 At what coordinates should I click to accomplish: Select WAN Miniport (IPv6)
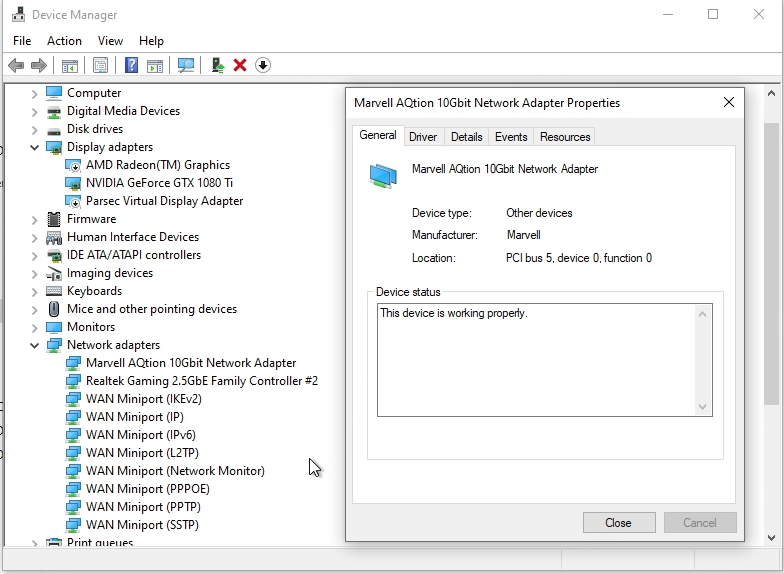141,435
